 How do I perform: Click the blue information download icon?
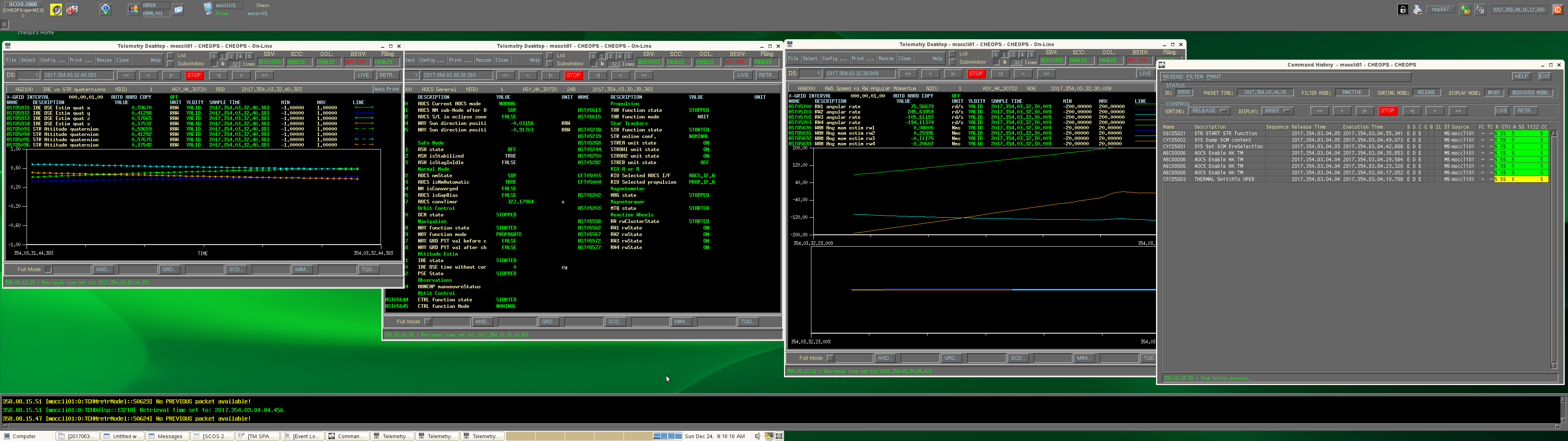pos(106,9)
